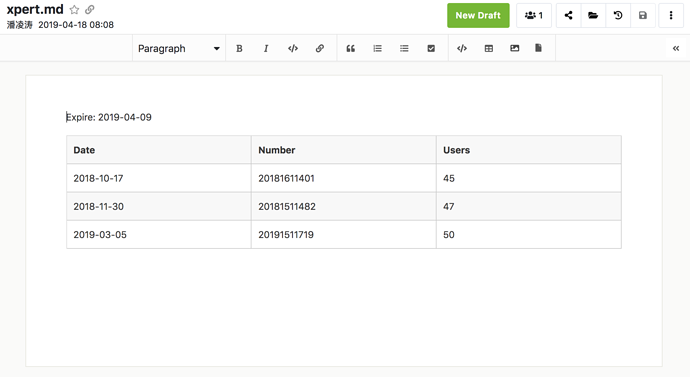Insert a checkbox task list

pyautogui.click(x=431, y=48)
